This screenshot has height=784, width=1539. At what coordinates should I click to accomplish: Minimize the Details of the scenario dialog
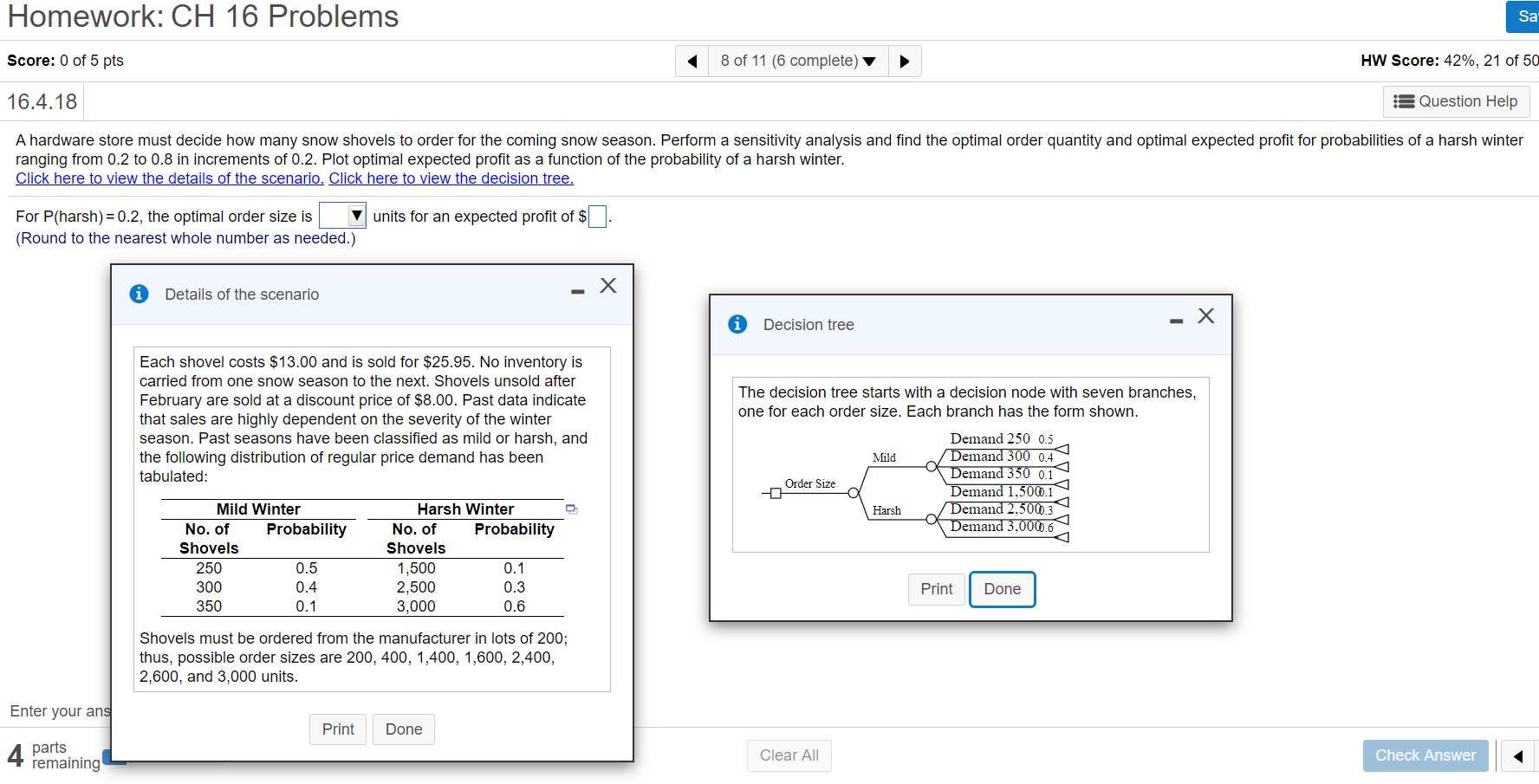click(577, 292)
